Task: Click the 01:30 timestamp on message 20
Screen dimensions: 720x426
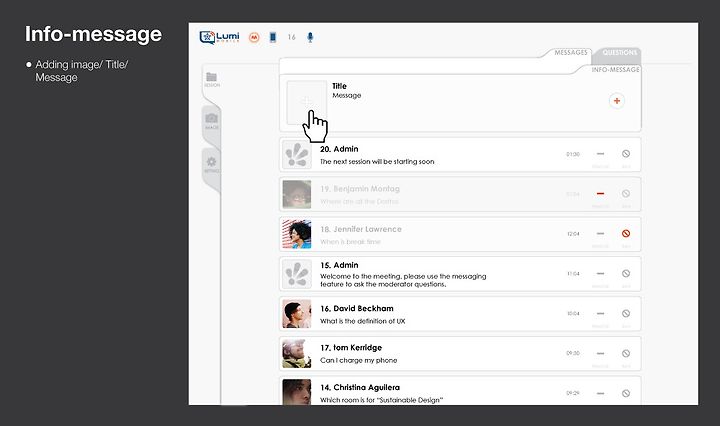Action: (573, 154)
